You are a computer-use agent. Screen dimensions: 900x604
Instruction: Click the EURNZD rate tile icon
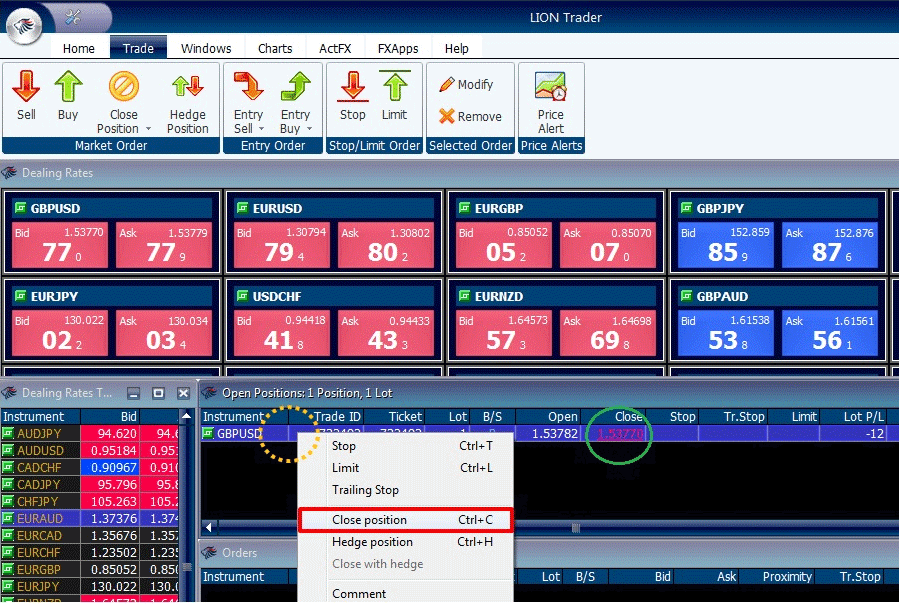click(464, 296)
